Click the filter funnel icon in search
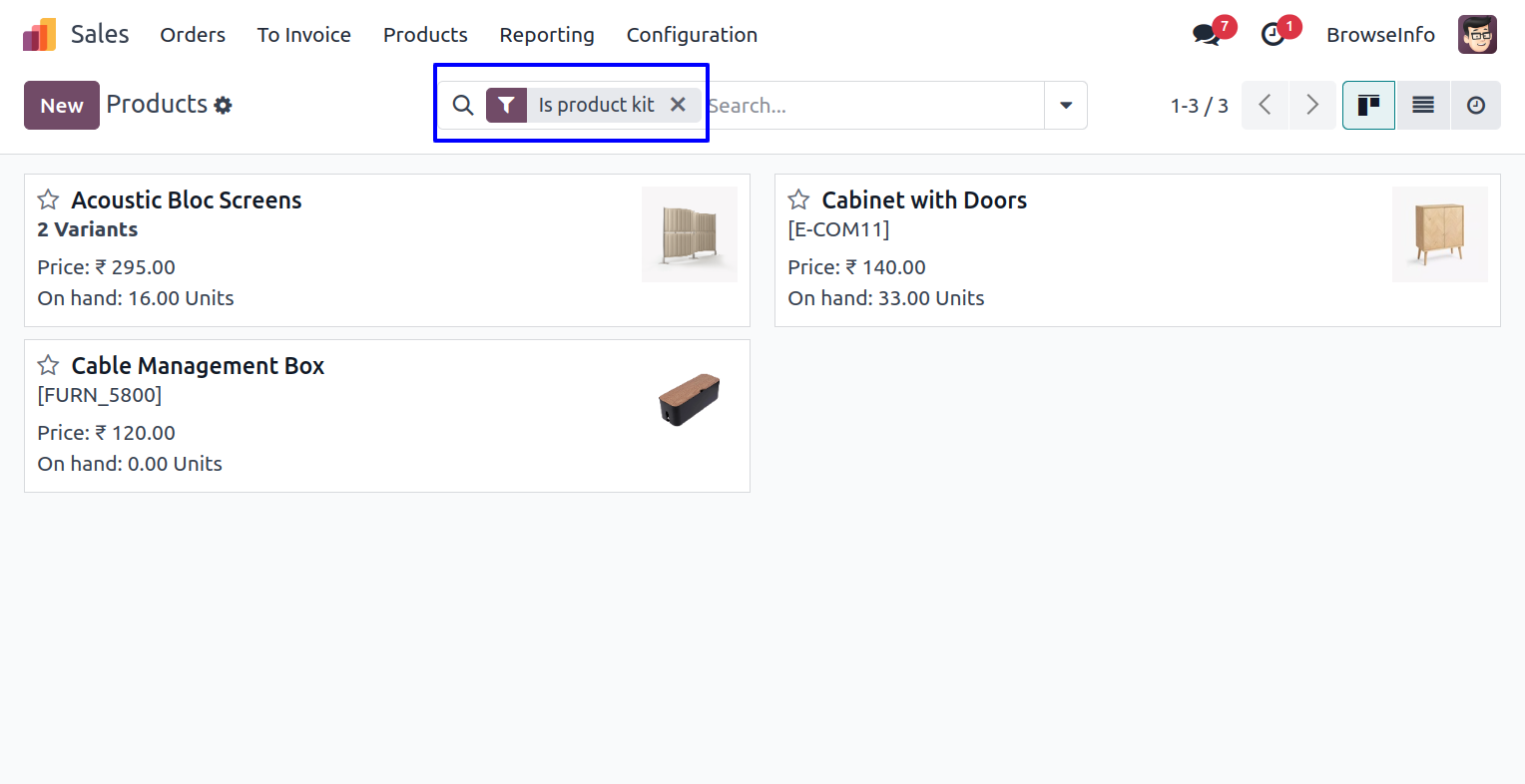The image size is (1525, 784). 506,105
